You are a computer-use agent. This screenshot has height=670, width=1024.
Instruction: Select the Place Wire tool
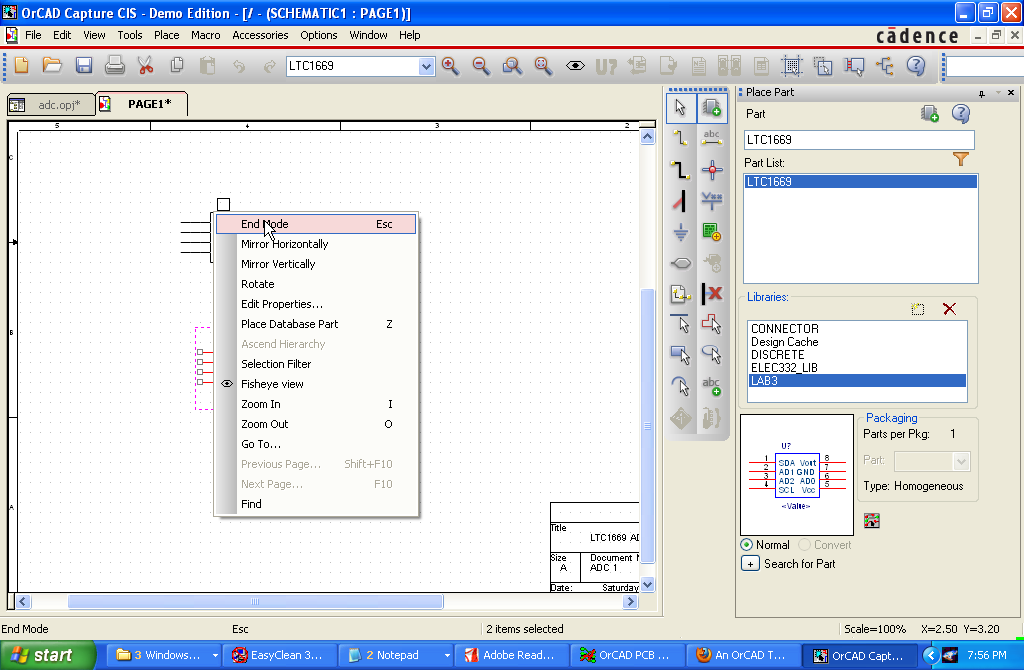pos(680,138)
